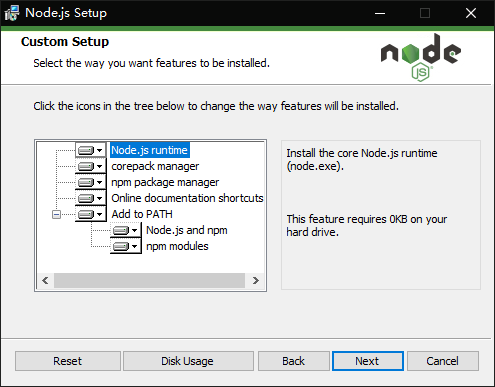The width and height of the screenshot is (495, 387).
Task: Select the npm package manager item
Action: tap(165, 182)
